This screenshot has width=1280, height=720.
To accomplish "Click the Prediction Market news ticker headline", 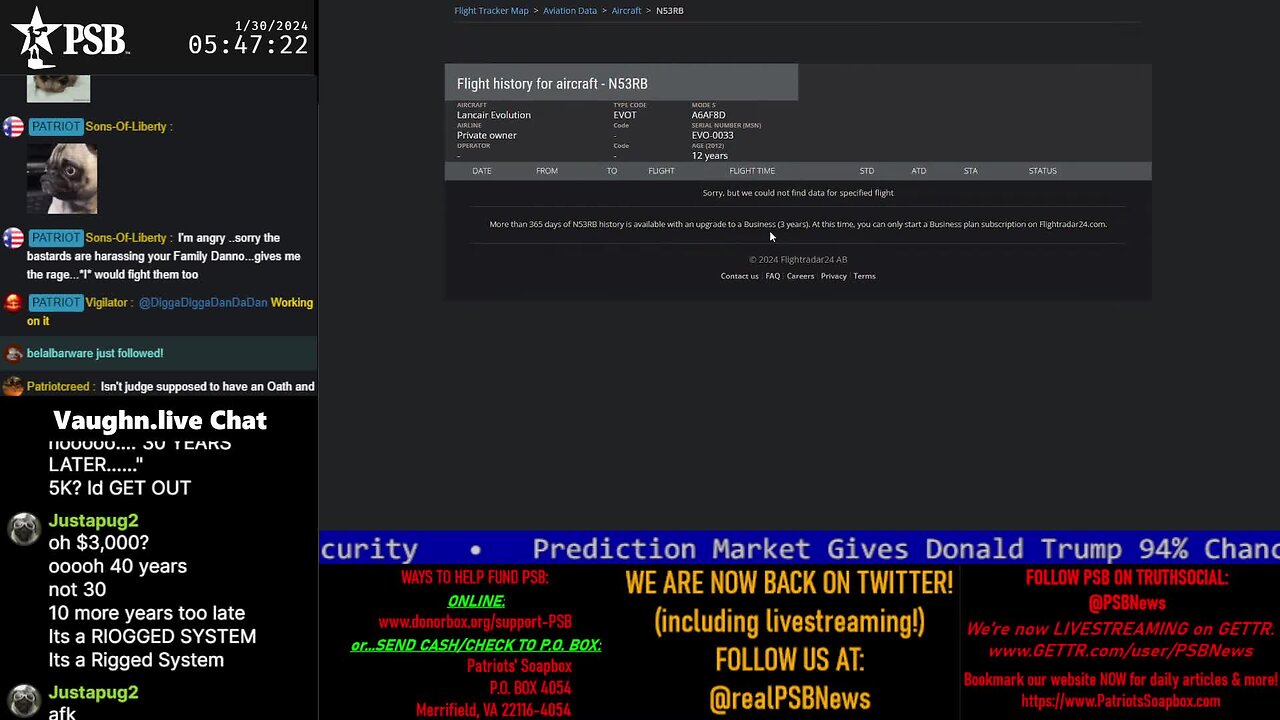I will (x=906, y=549).
